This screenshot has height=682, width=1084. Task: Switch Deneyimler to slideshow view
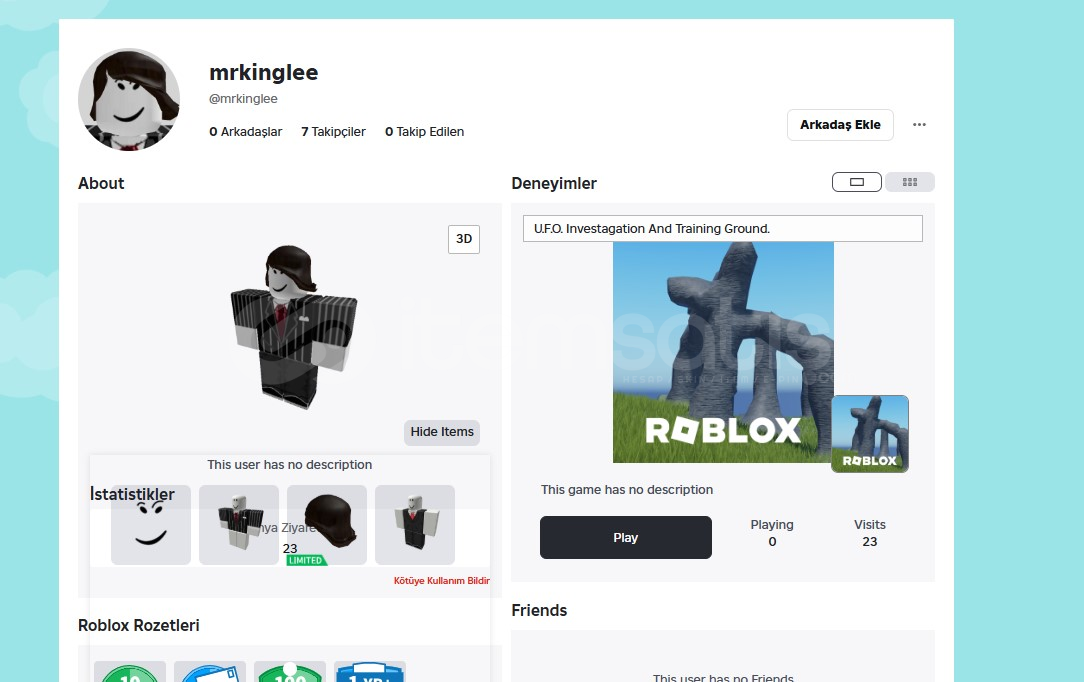tap(857, 182)
